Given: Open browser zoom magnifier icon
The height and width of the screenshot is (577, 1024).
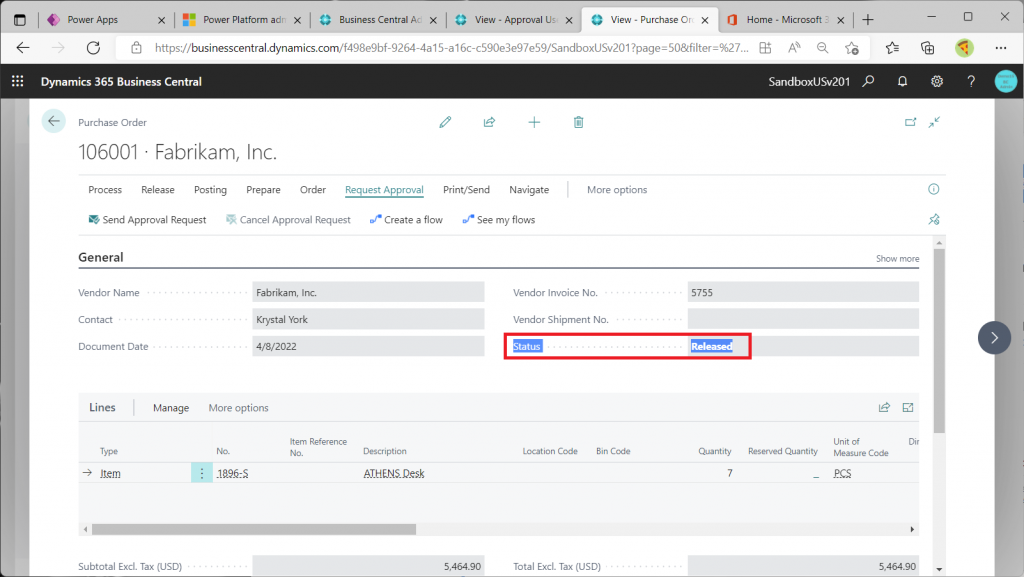Looking at the screenshot, I should [822, 48].
